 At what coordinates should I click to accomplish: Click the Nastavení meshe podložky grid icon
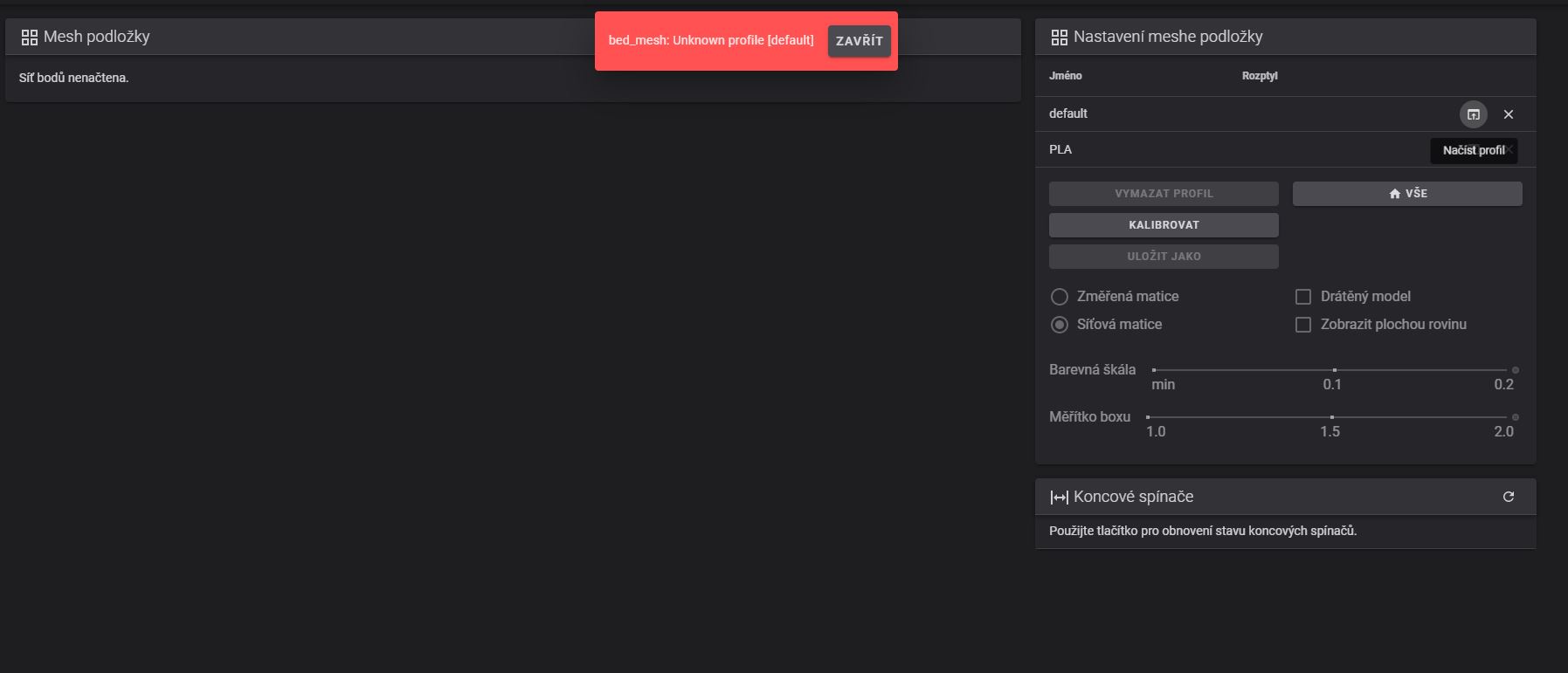coord(1059,37)
